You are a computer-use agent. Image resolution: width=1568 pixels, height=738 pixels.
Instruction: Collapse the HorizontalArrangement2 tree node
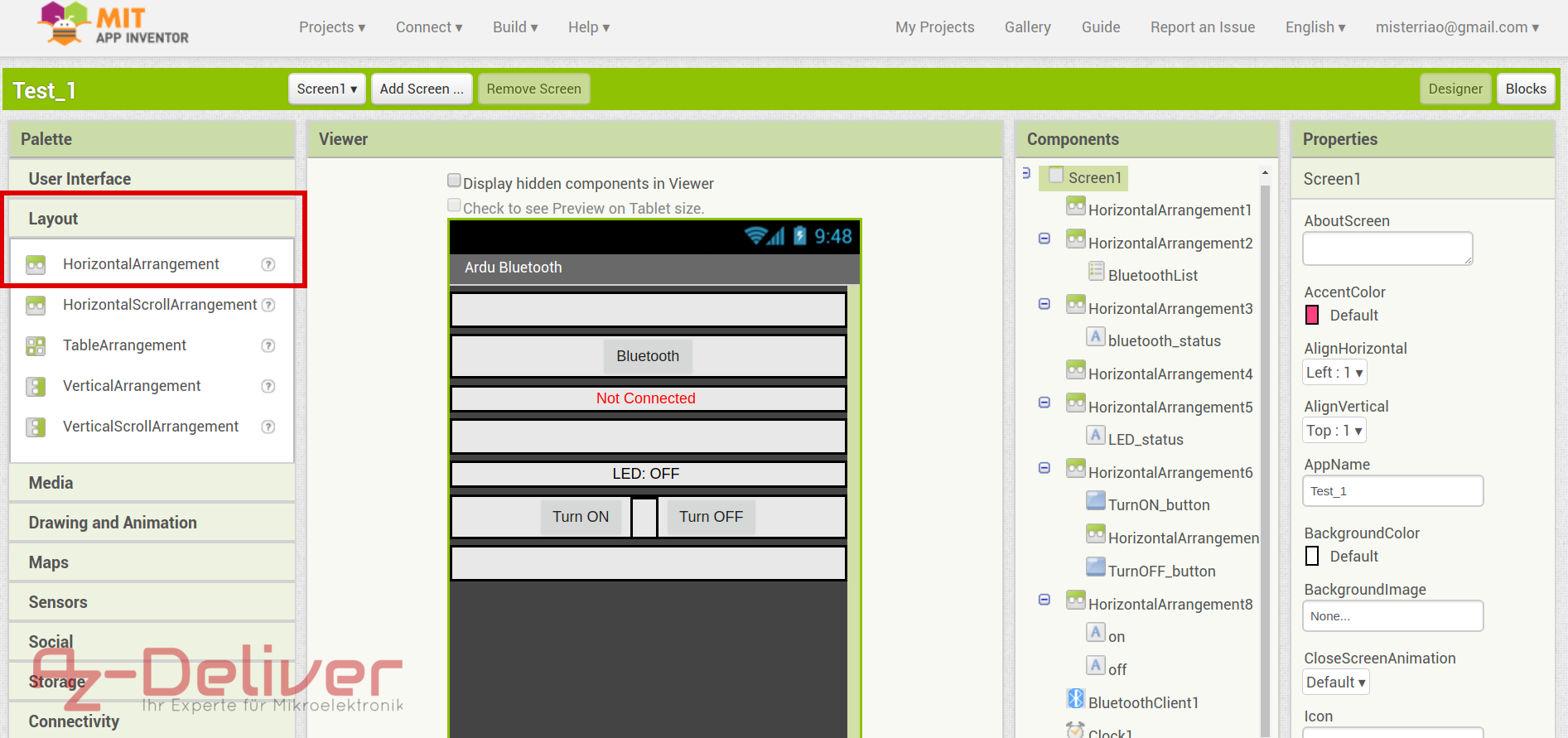[x=1045, y=239]
